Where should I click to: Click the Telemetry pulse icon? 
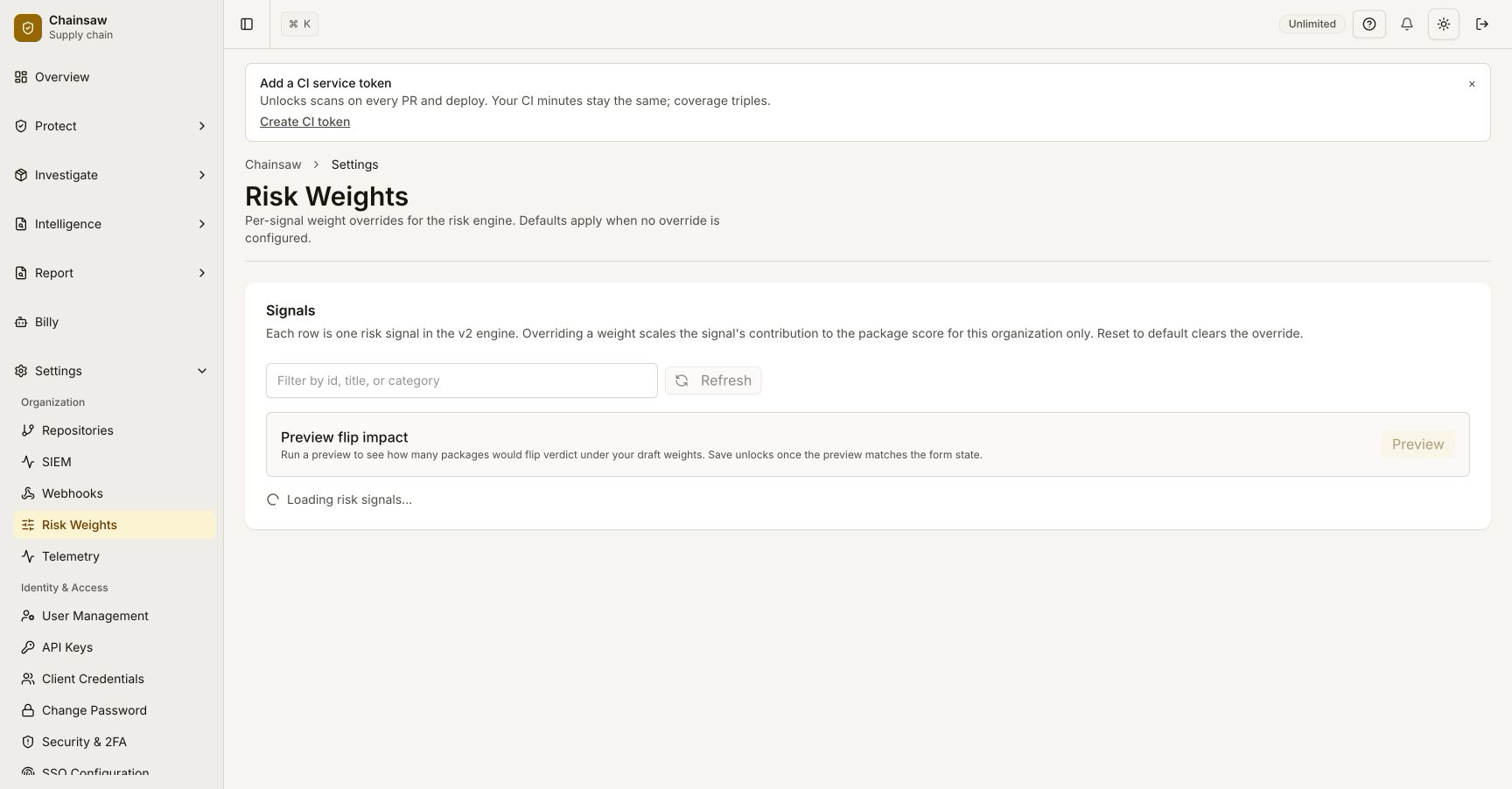(28, 556)
